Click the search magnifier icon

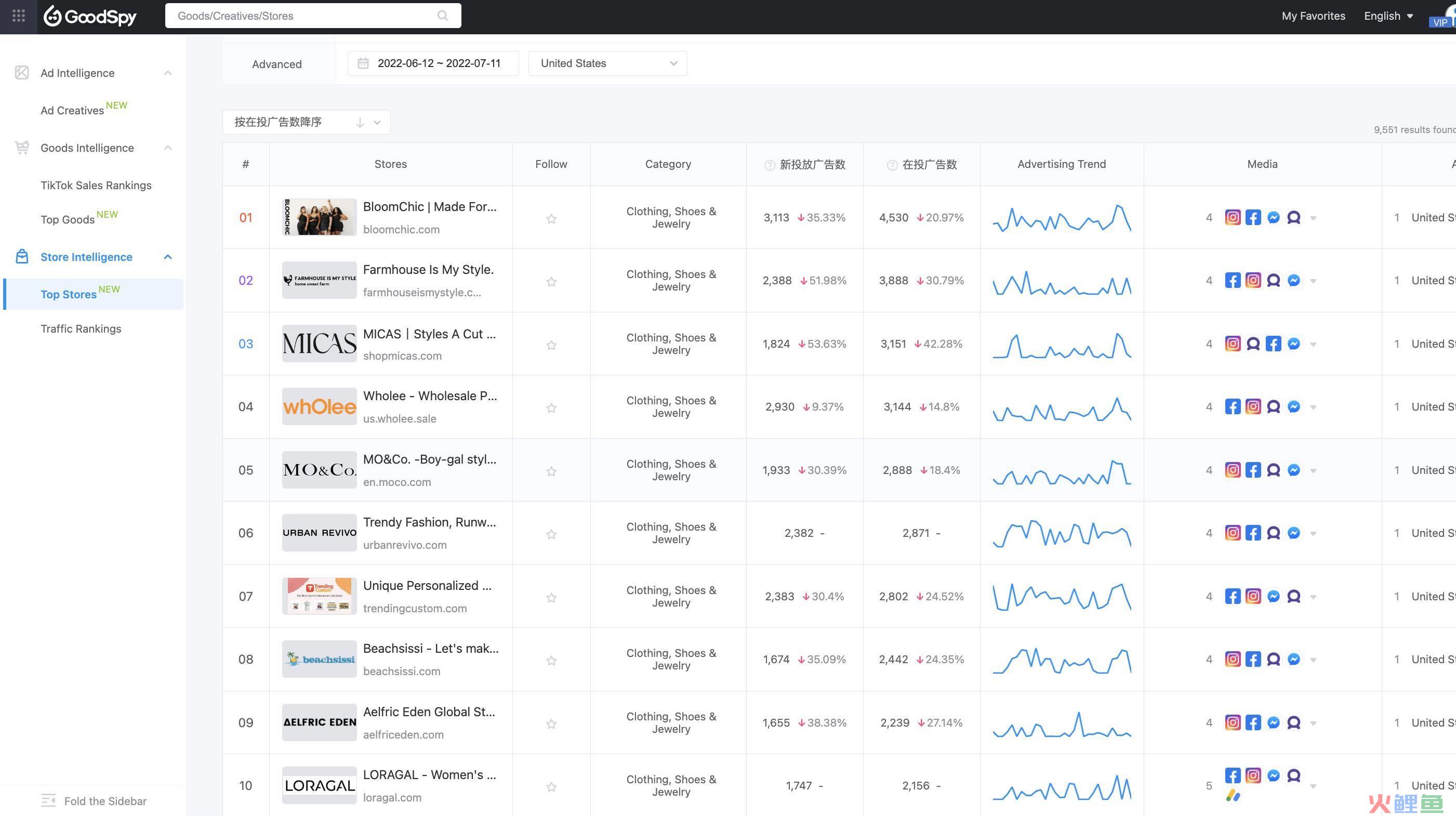coord(443,16)
